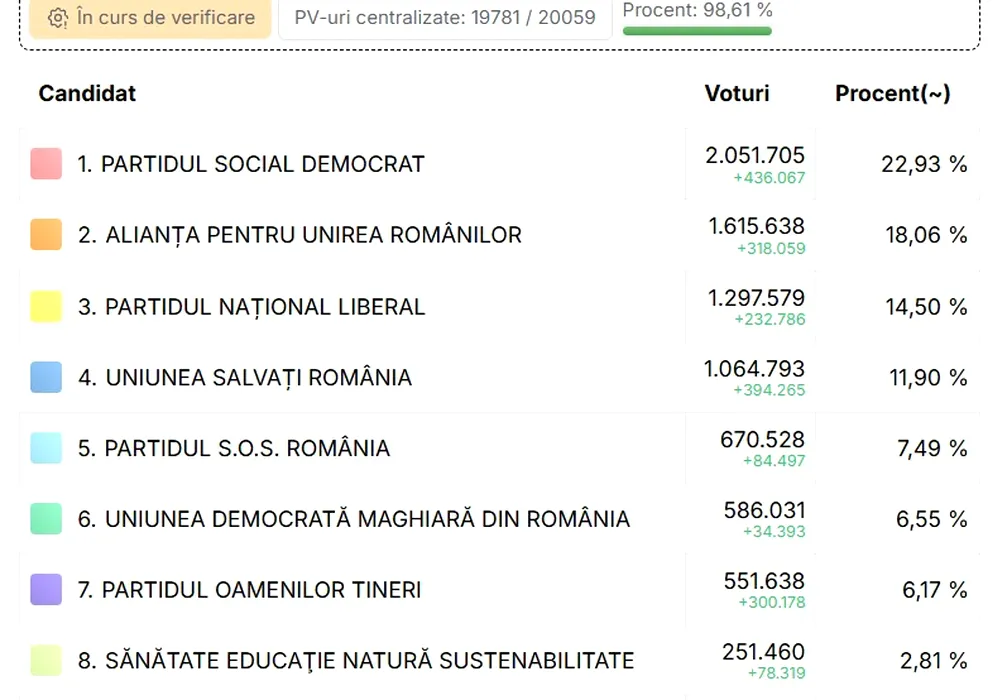Select the PV-uri centralizate counter box
The width and height of the screenshot is (1007, 700).
tap(445, 17)
